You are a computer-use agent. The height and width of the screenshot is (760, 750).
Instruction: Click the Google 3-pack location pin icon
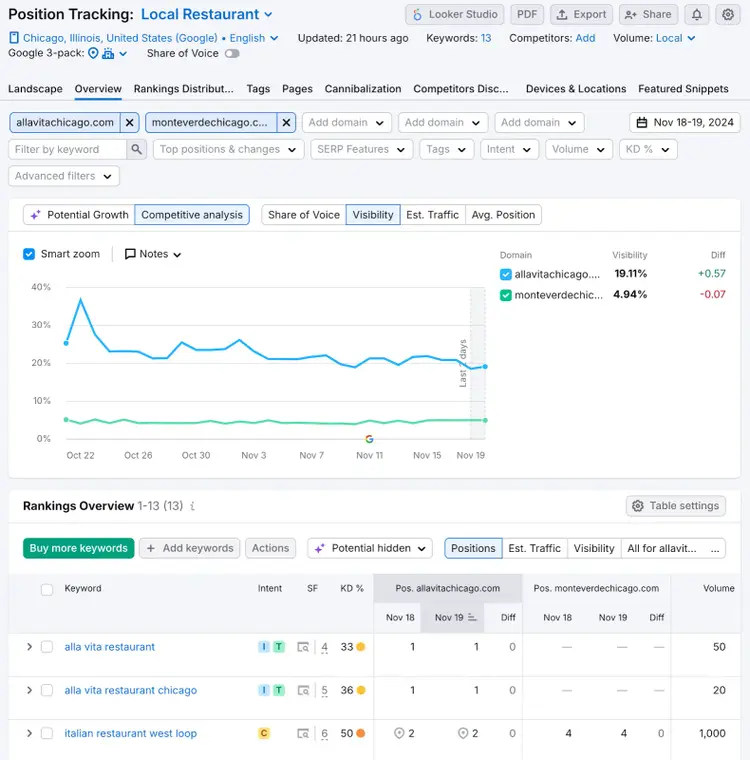pos(93,53)
